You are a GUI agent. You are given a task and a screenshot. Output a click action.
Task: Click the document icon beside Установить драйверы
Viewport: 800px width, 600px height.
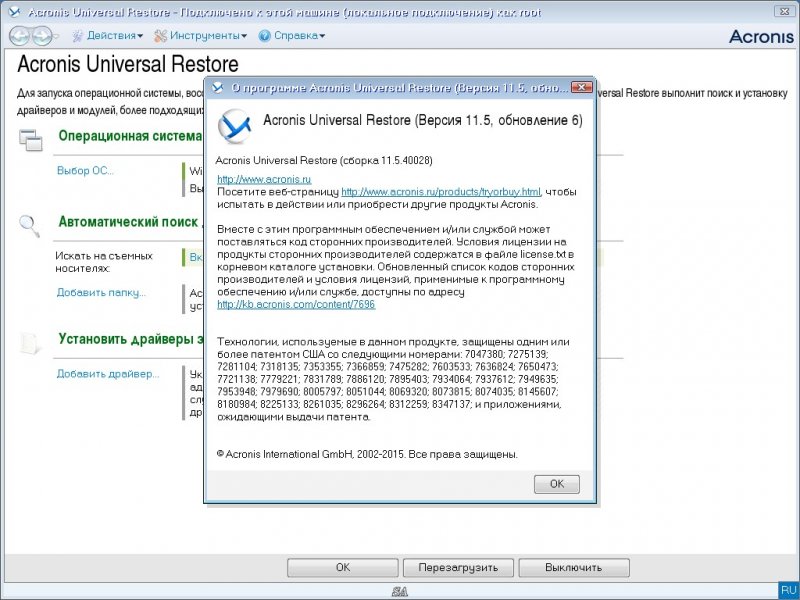(x=30, y=343)
